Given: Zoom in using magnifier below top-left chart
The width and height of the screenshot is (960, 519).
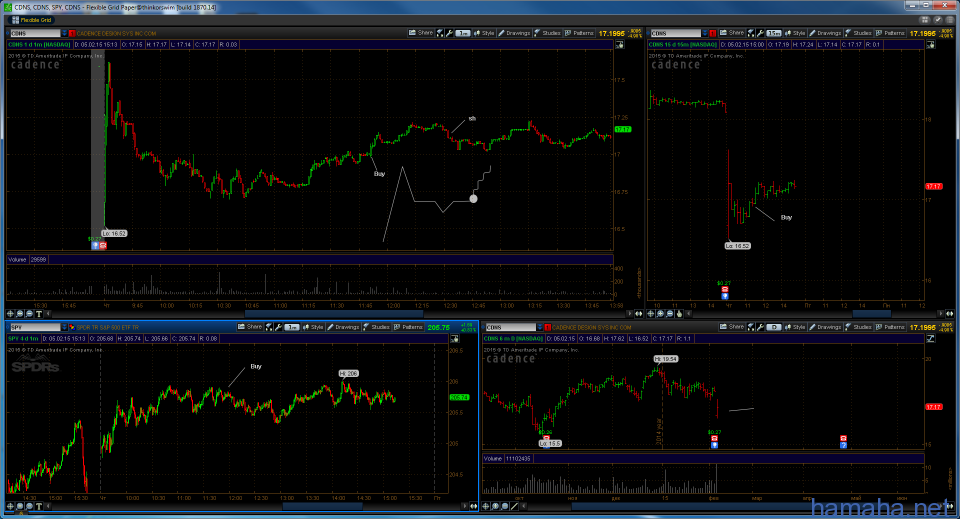Looking at the screenshot, I should 20,313.
